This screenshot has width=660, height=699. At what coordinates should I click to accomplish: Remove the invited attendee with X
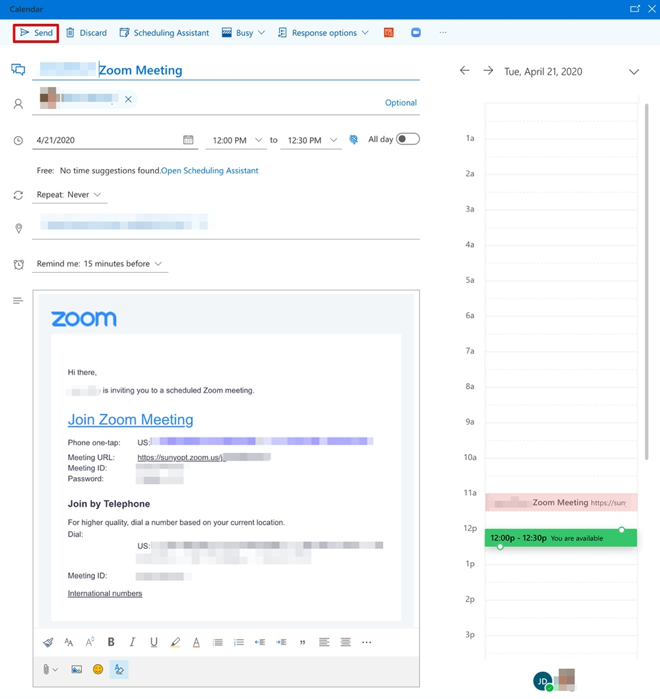[x=128, y=99]
